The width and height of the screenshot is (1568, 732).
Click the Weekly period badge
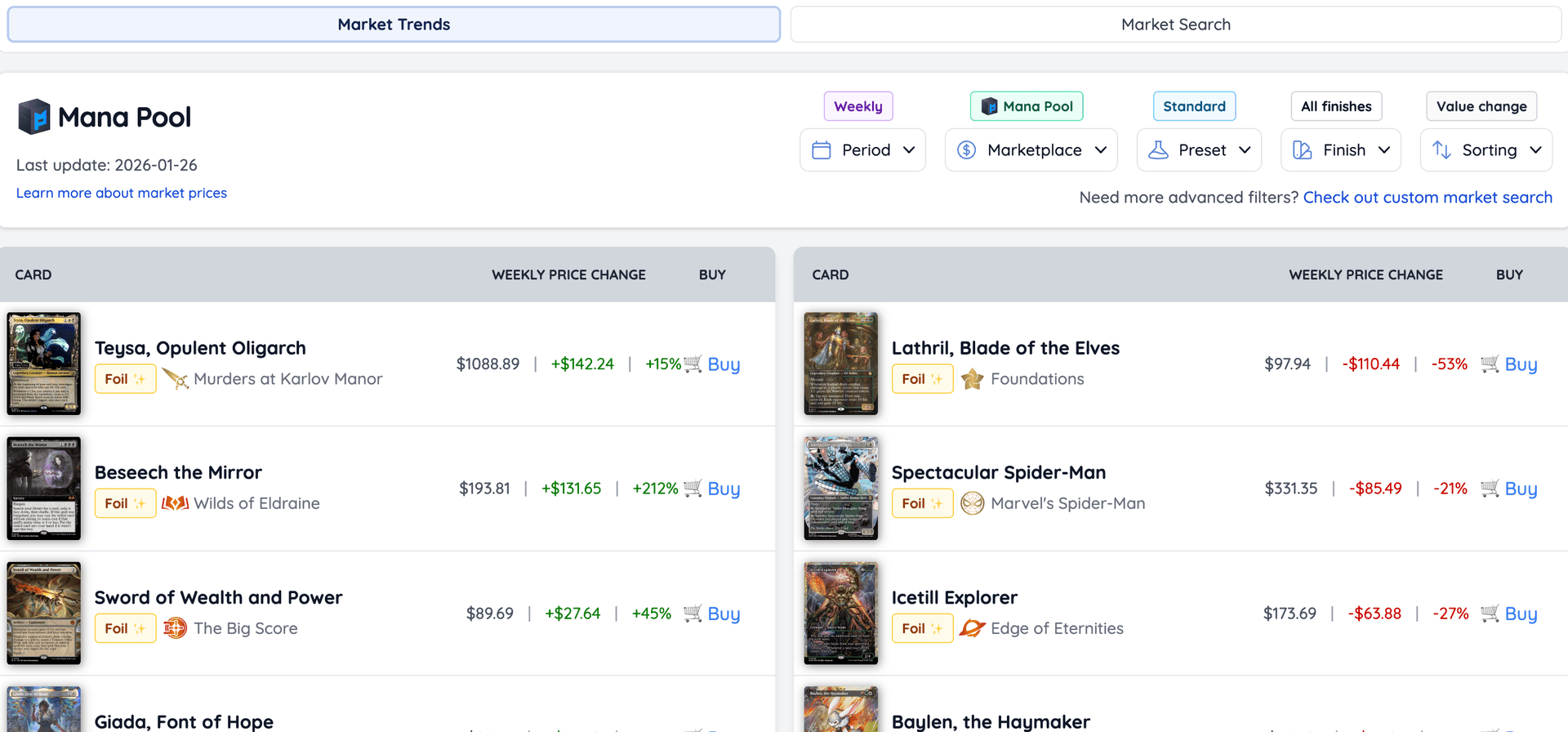[858, 106]
